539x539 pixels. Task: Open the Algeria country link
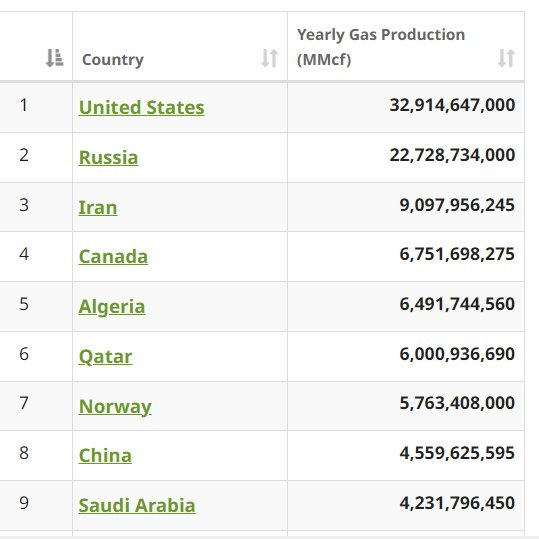(112, 307)
